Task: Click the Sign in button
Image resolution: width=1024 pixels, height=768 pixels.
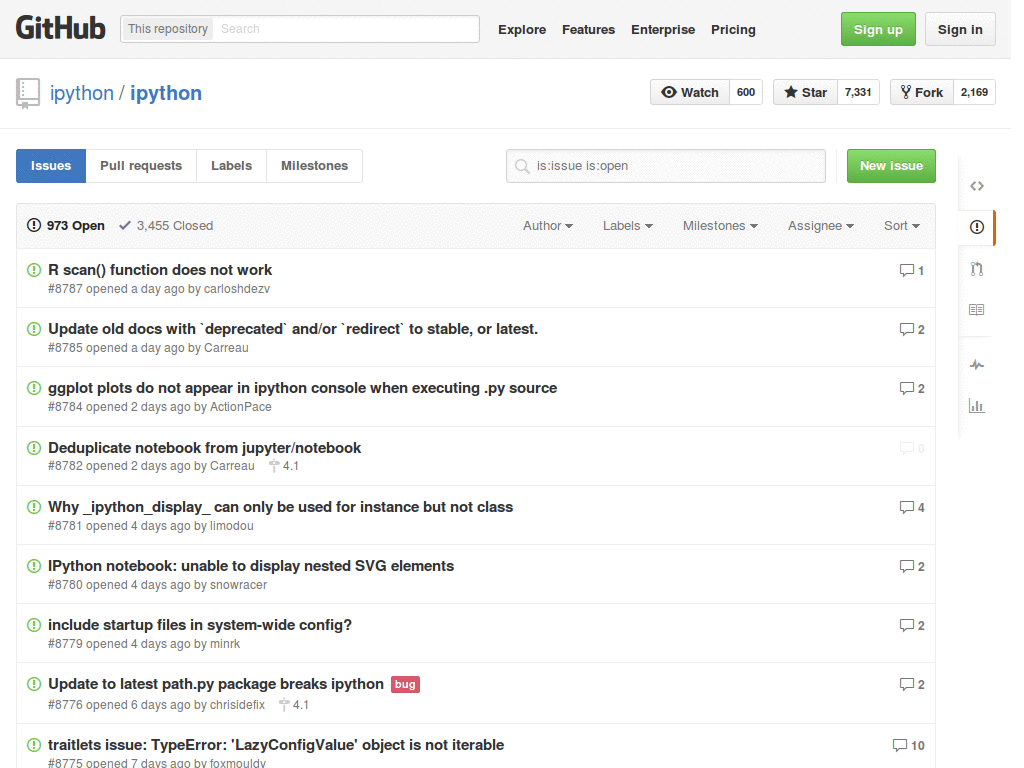Action: tap(960, 29)
